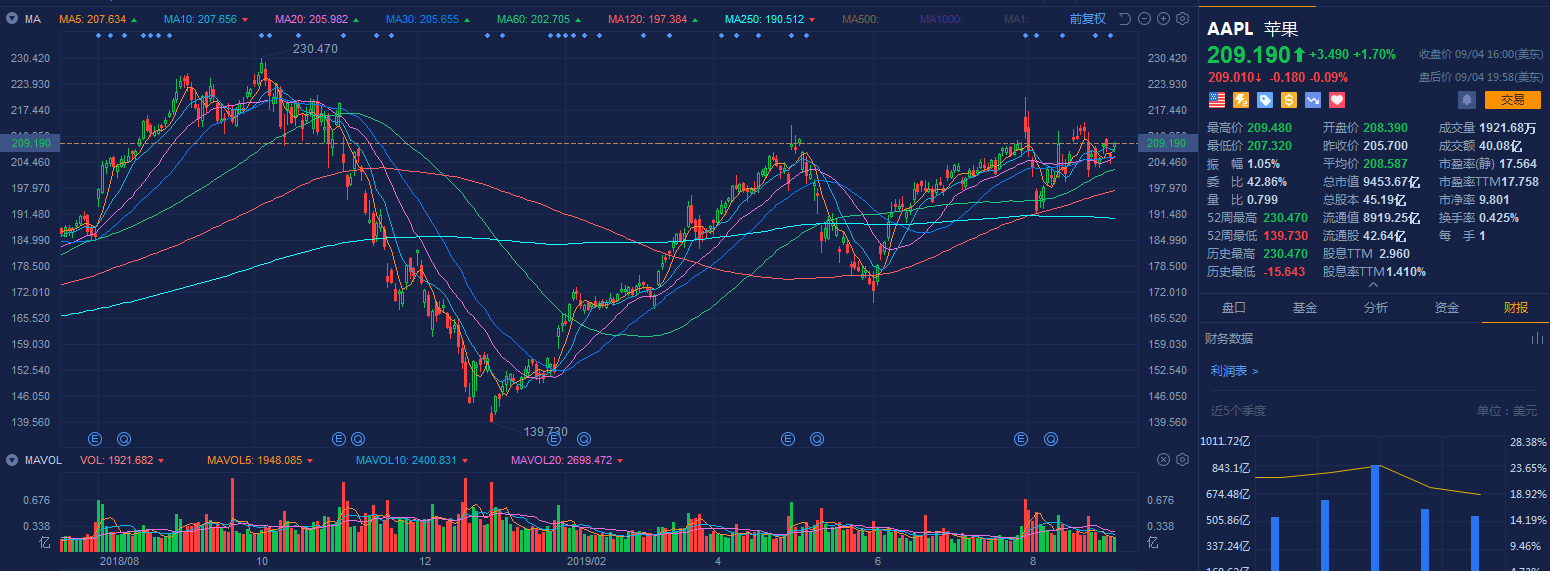
Task: Click the blue downward trend icon
Action: (1313, 99)
